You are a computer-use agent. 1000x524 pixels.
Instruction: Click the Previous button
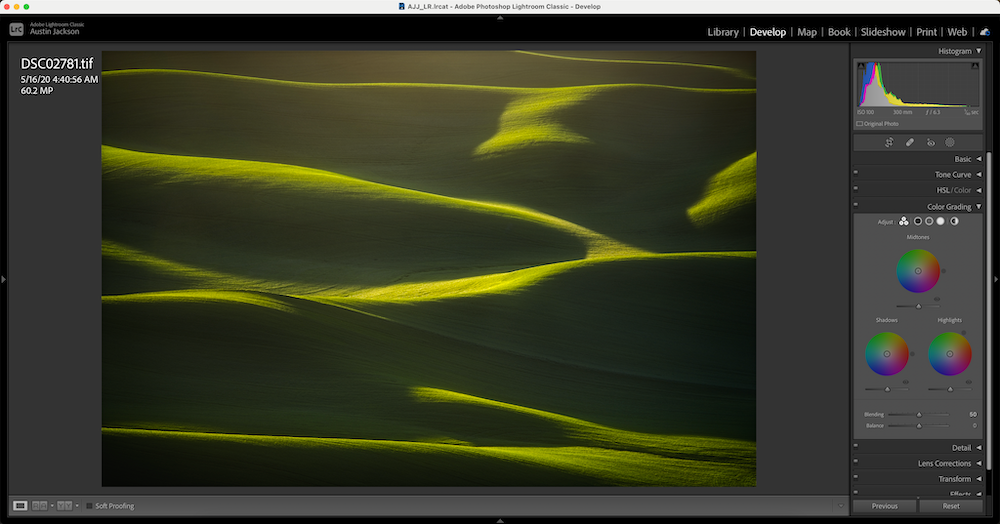tap(885, 506)
